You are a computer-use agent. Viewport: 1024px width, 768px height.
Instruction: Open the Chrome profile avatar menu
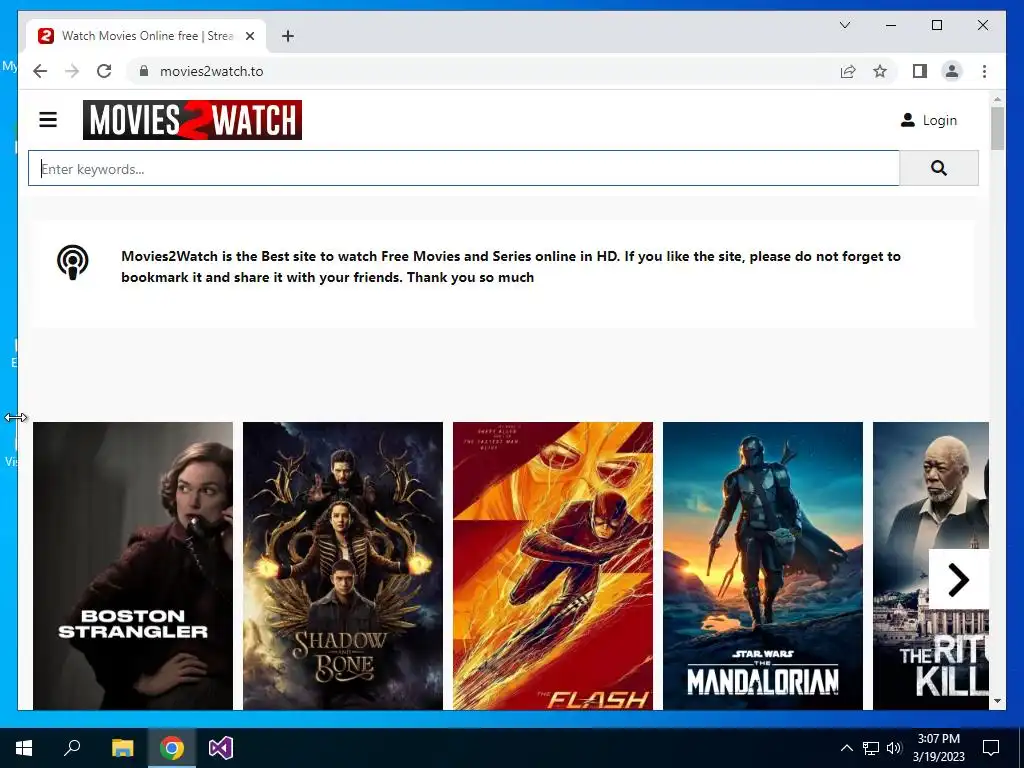(x=952, y=71)
